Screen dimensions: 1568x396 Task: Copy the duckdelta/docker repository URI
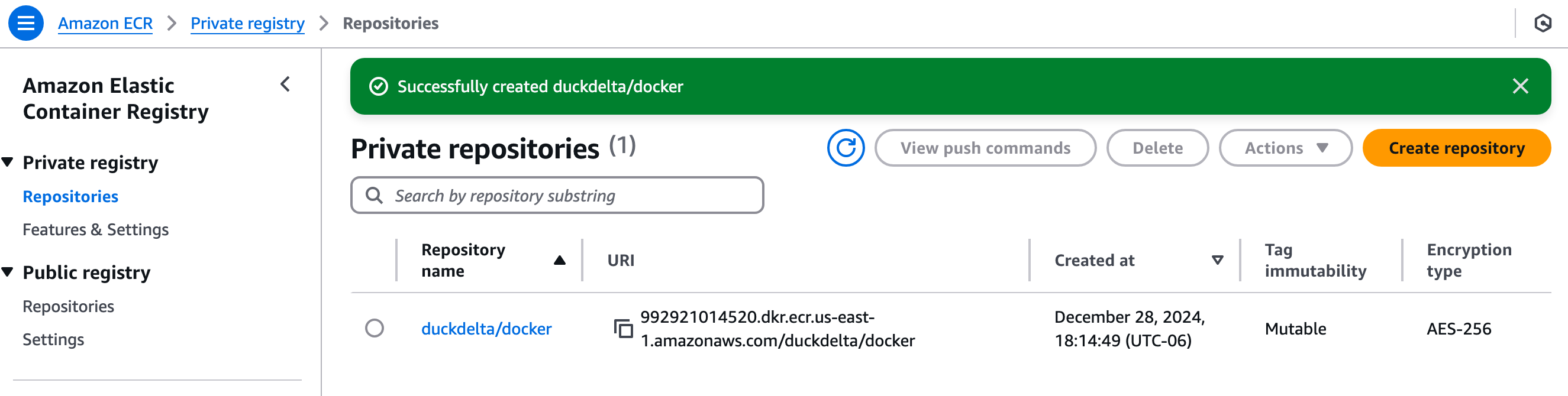[623, 329]
